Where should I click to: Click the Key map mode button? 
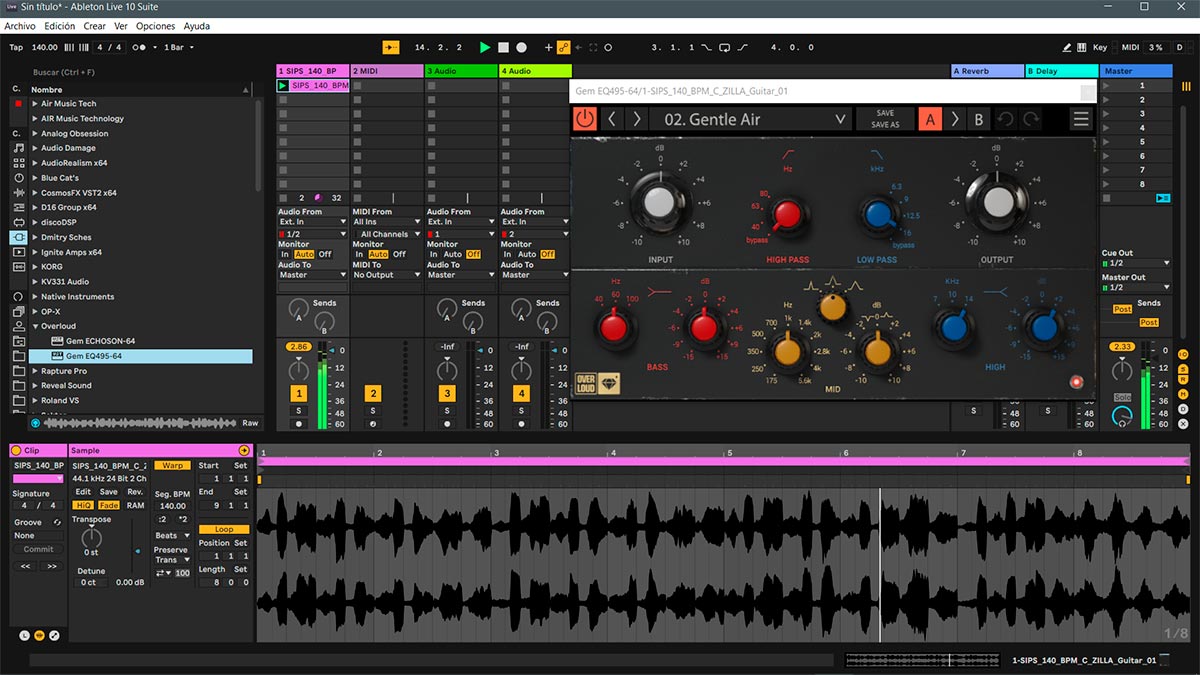(x=1100, y=47)
